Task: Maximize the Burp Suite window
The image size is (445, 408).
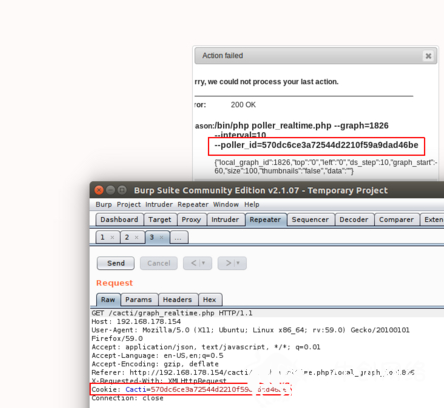Action: pyautogui.click(x=122, y=190)
